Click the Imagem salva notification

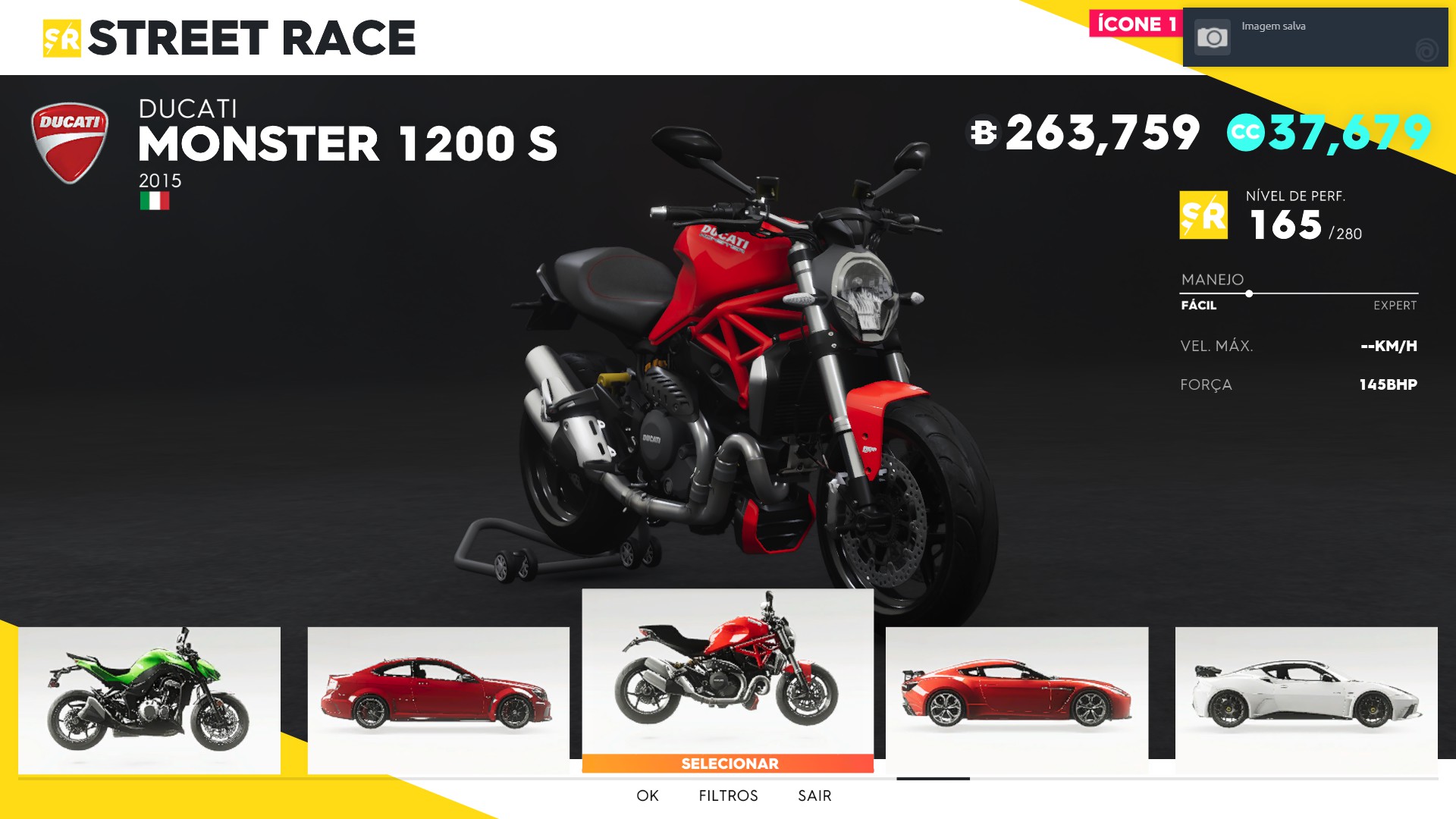[x=1316, y=37]
